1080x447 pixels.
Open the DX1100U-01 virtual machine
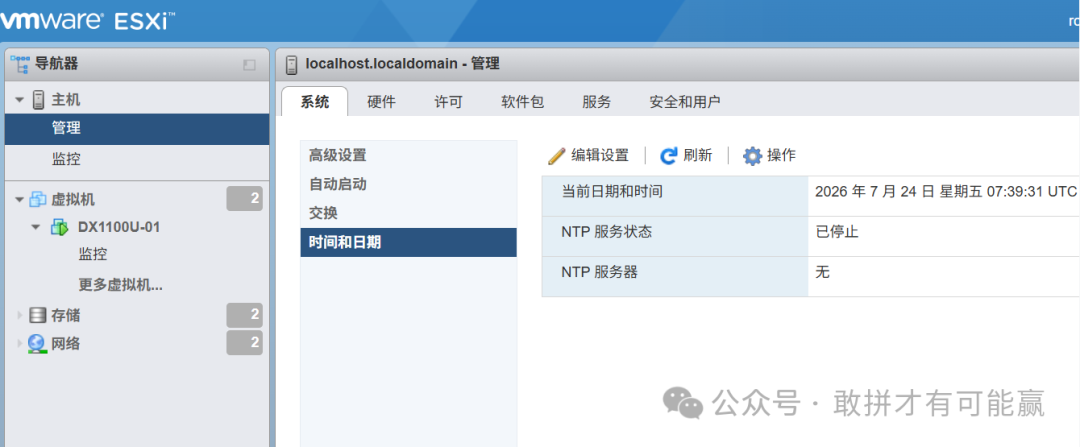tap(119, 227)
